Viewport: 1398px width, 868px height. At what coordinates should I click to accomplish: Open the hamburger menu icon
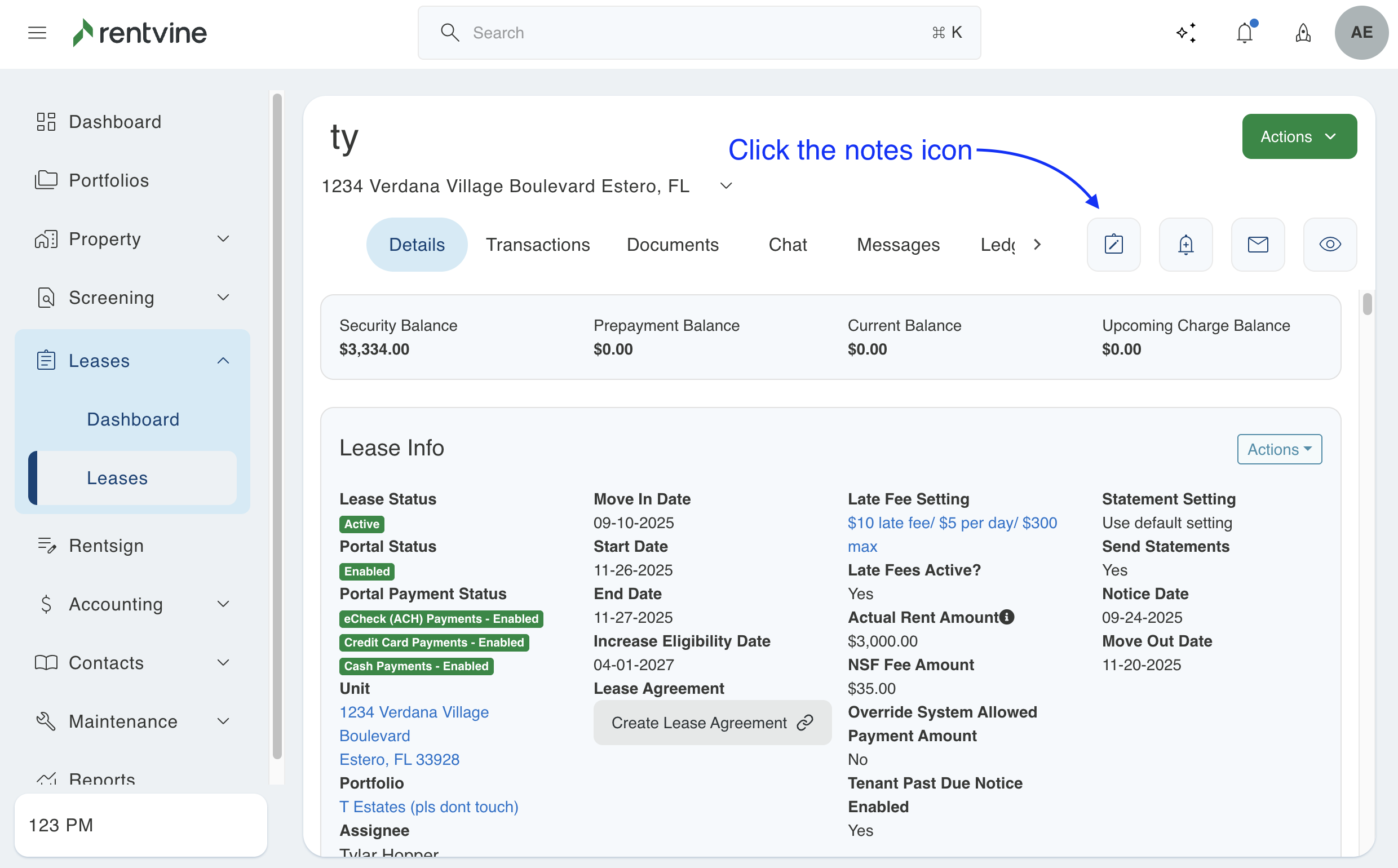(37, 33)
